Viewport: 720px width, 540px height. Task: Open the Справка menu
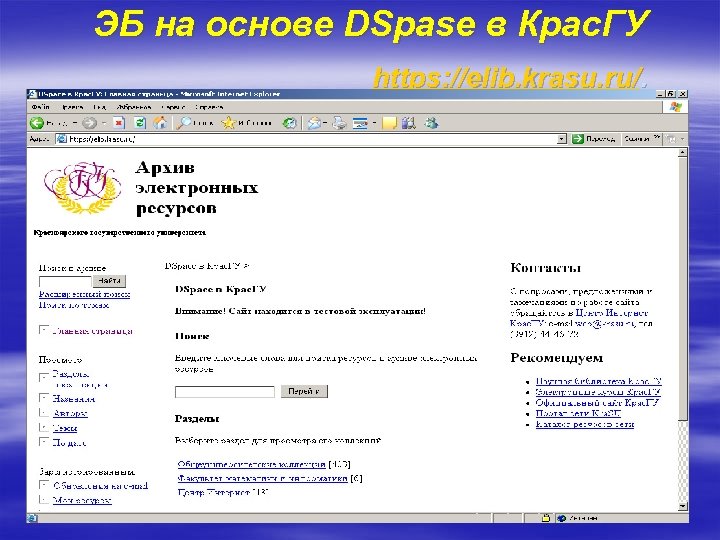pyautogui.click(x=208, y=107)
